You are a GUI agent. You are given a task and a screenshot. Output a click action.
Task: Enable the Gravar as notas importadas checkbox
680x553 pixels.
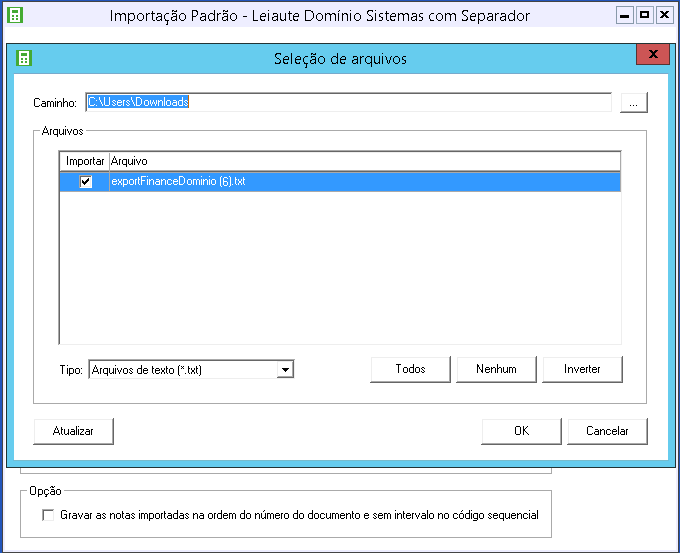click(48, 516)
